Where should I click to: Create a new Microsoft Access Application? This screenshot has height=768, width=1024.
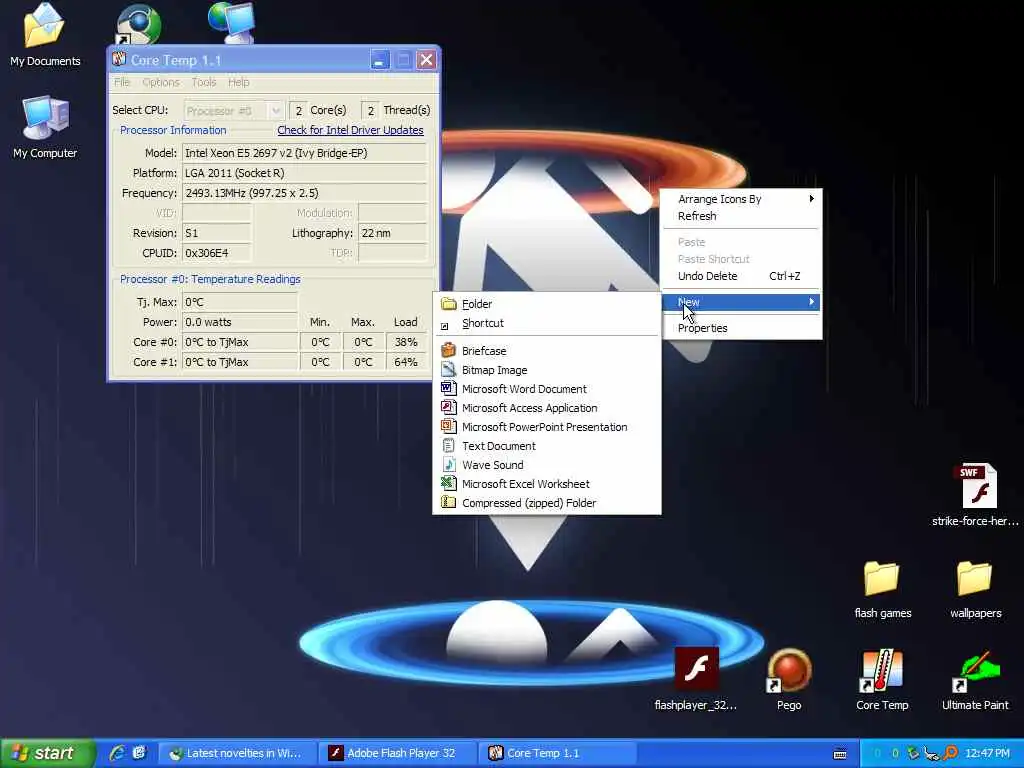547,408
